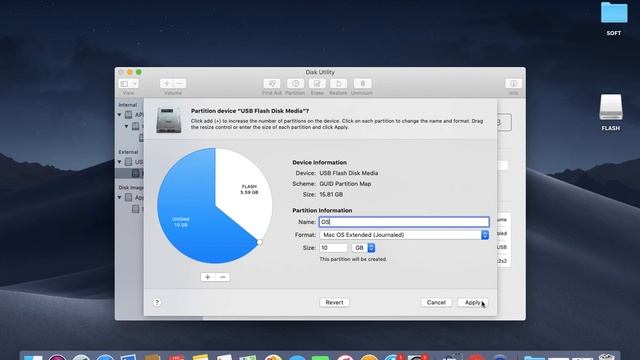Viewport: 640px width, 360px height.
Task: Click the pie chart resize handle
Action: coord(260,242)
